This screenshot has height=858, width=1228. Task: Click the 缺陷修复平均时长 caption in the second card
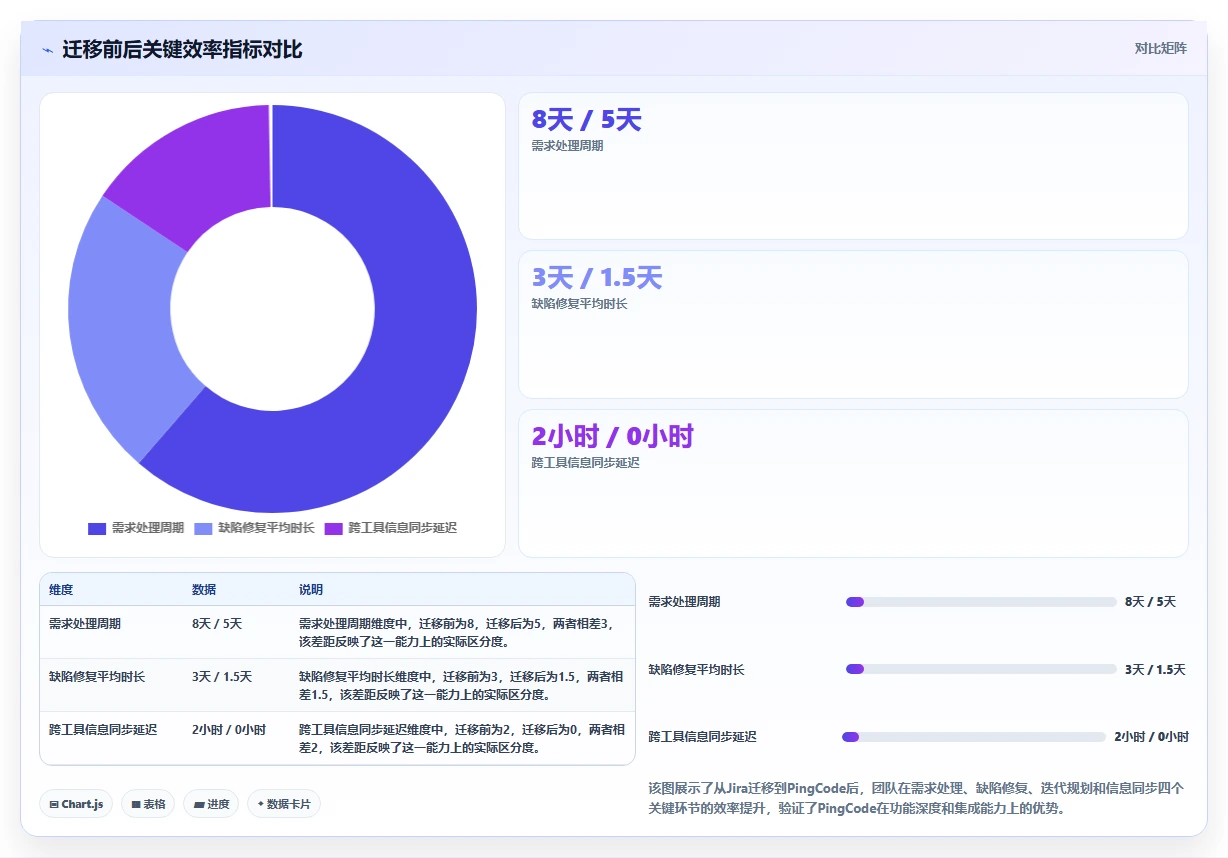pyautogui.click(x=579, y=304)
